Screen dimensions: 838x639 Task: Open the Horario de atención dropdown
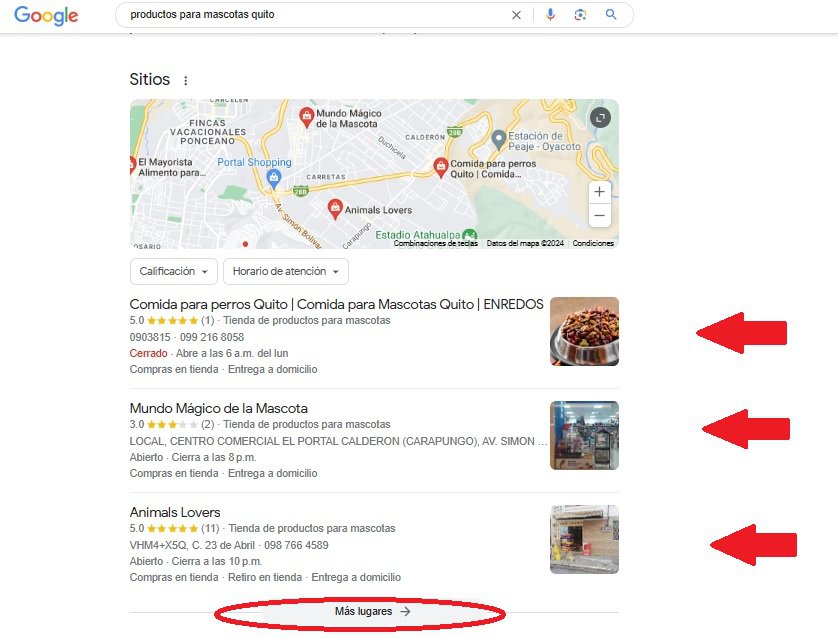(x=286, y=271)
